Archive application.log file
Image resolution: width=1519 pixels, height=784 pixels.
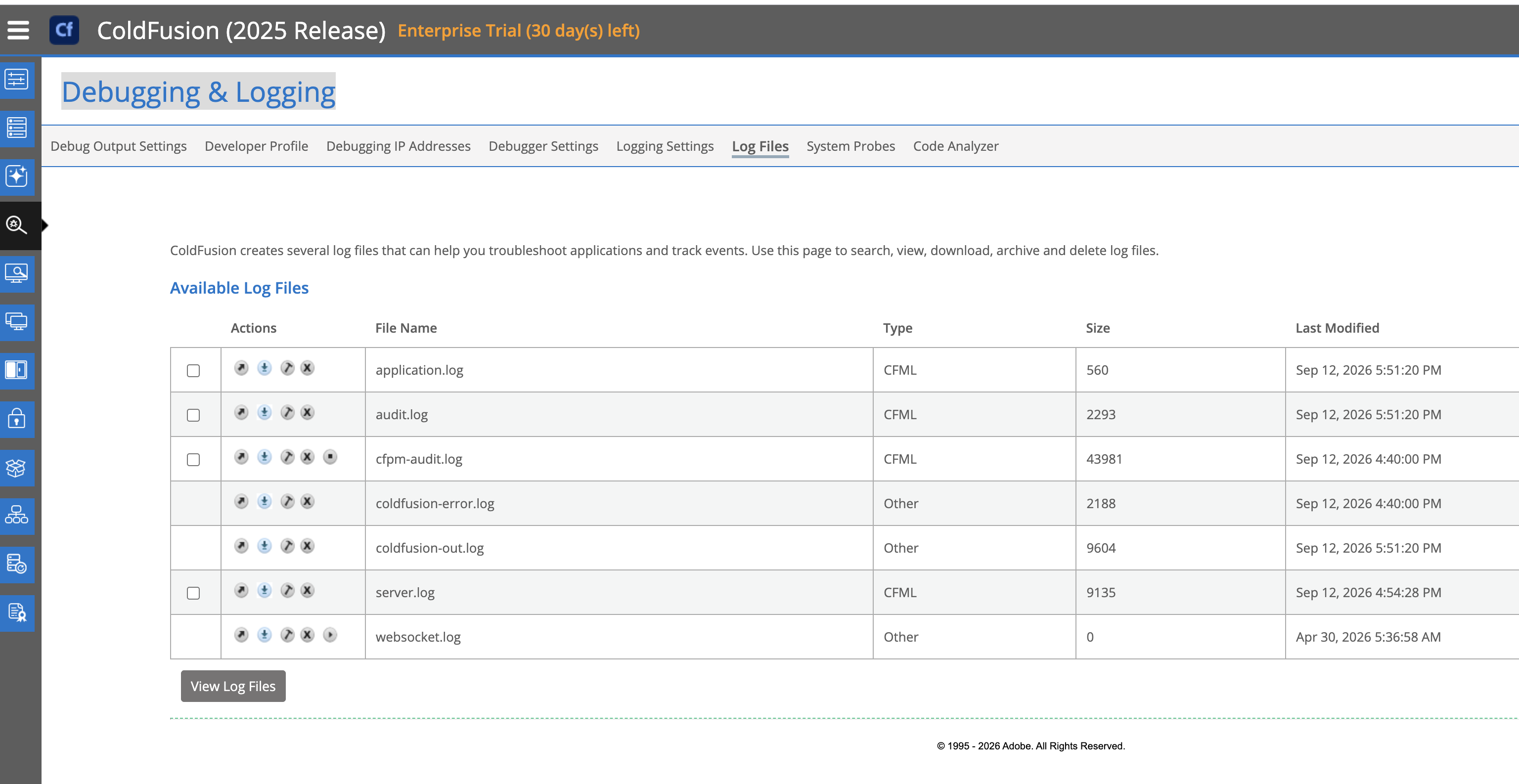coord(287,368)
